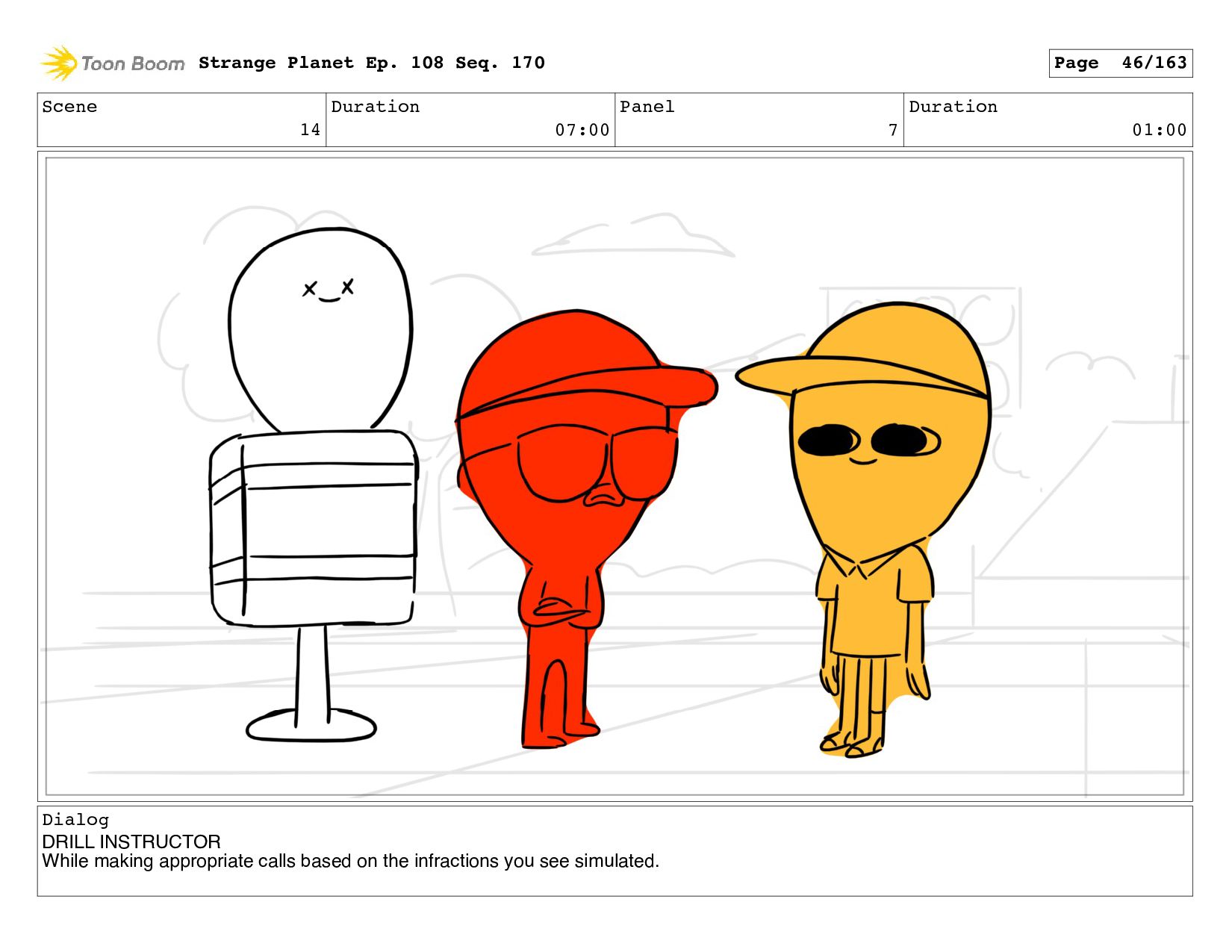Click the dialog line 'While making appropriate calls...'
Viewport: 1232px width, 952px height.
click(x=350, y=861)
